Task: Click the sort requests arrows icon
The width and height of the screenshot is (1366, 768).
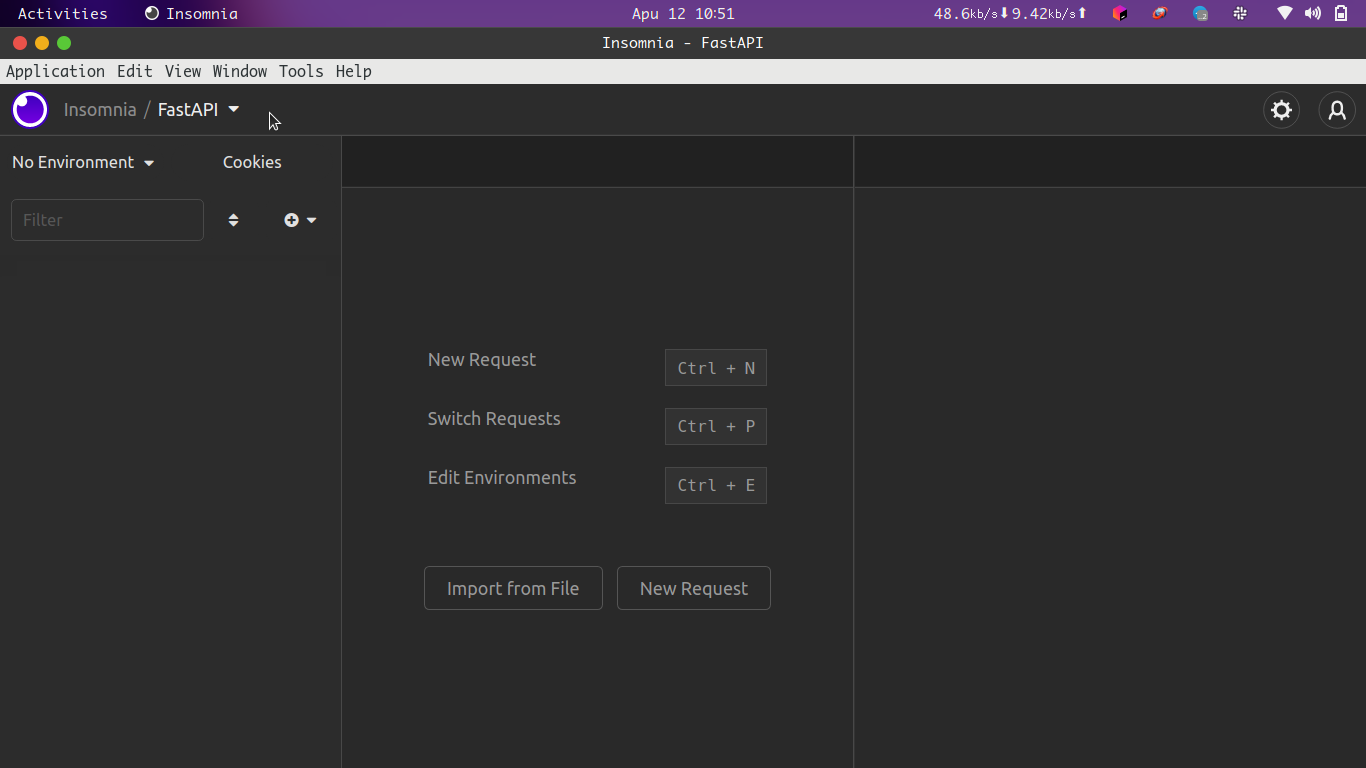Action: pyautogui.click(x=233, y=220)
